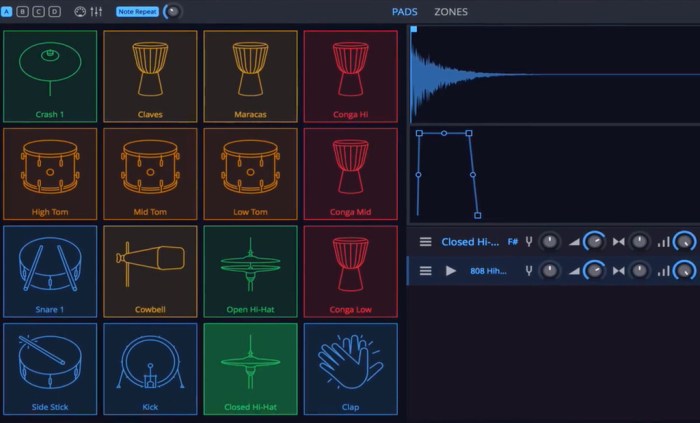The width and height of the screenshot is (700, 423).
Task: Switch to the PADS tab
Action: coord(405,12)
